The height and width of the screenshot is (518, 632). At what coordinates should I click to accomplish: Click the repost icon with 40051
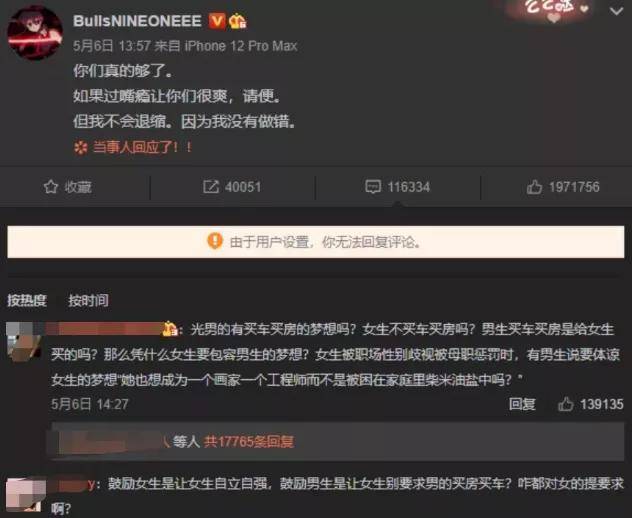click(x=211, y=187)
